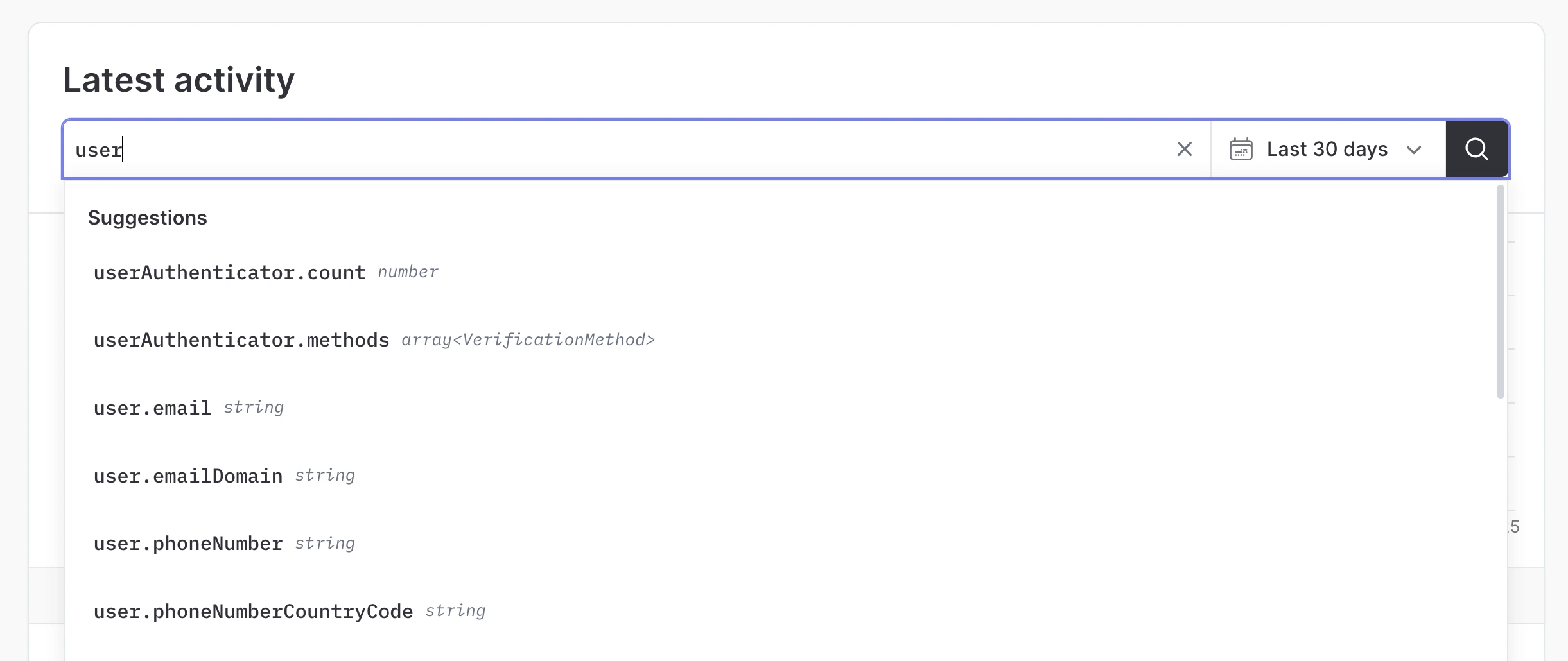
Task: Select the user.emailDomain suggestion
Action: point(187,476)
